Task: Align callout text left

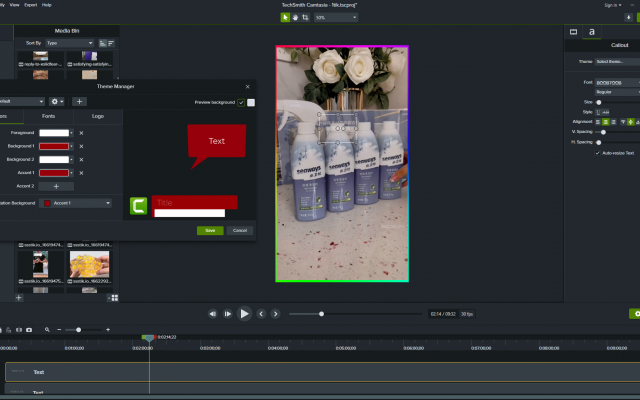Action: coord(598,122)
